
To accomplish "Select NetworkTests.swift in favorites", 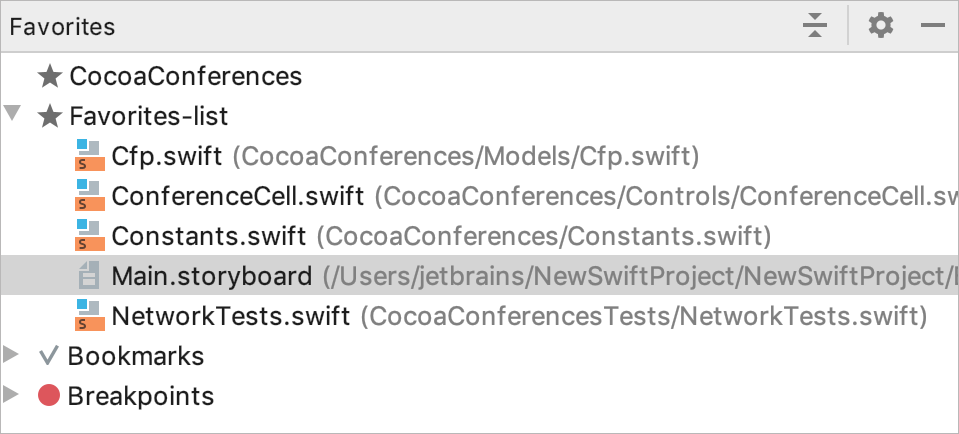I will [x=231, y=316].
